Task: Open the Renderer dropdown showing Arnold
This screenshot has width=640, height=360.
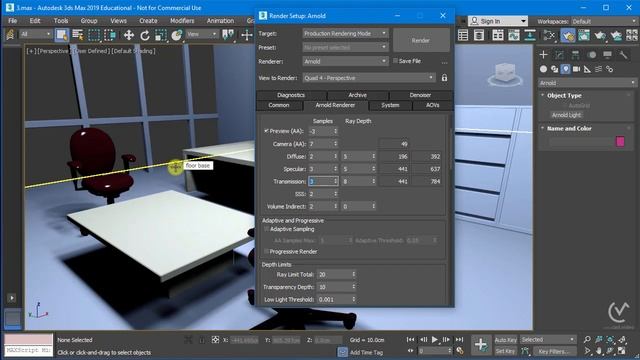Action: coord(345,61)
